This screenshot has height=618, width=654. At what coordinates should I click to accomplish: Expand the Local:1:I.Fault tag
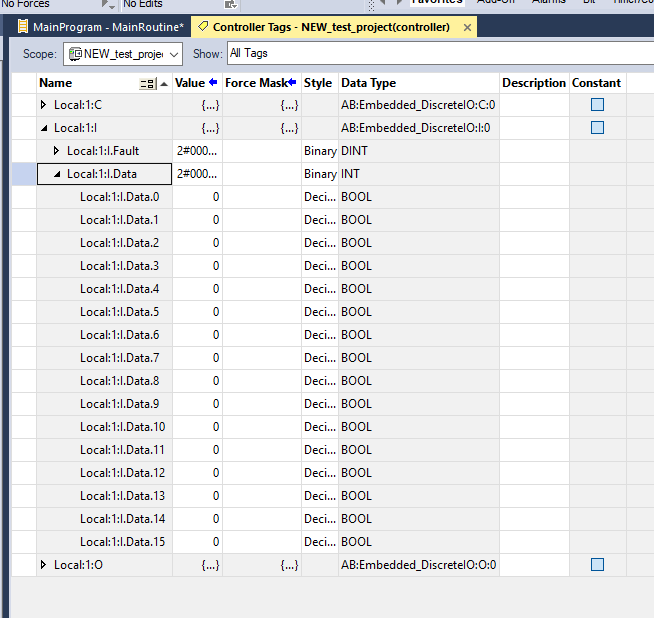tap(57, 151)
